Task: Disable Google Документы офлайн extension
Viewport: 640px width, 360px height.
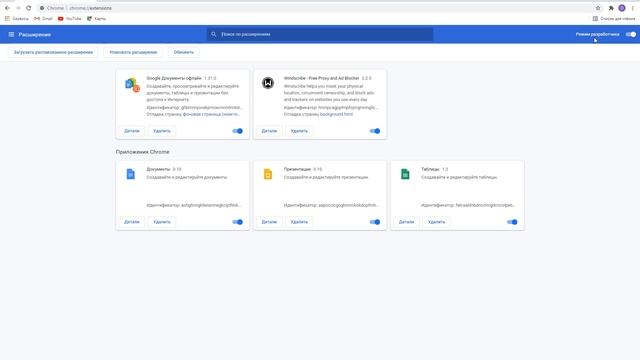Action: tap(238, 131)
